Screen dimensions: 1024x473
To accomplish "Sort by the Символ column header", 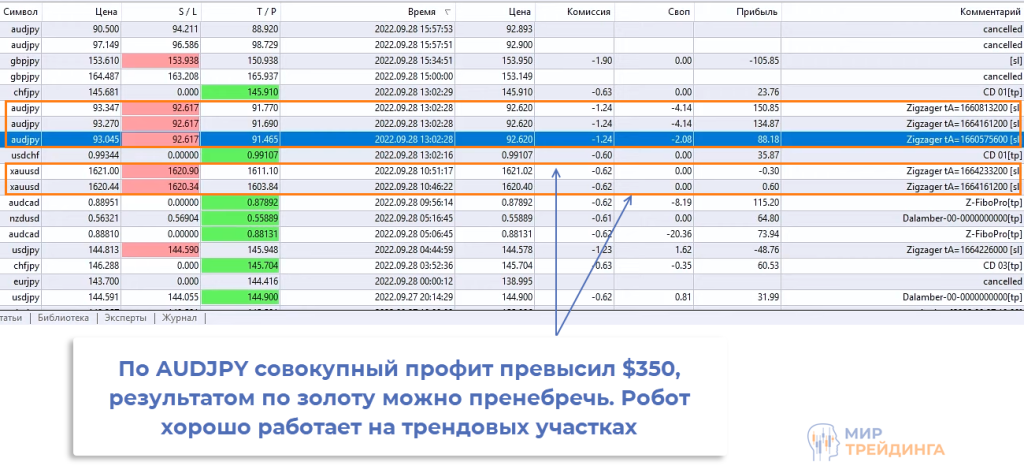I will (x=24, y=11).
